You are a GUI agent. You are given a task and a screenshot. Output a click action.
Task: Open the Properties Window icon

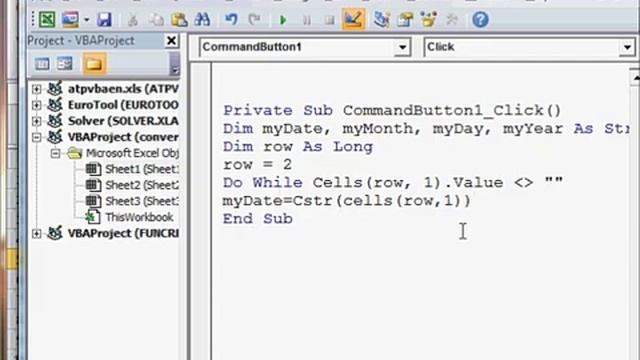(x=405, y=20)
